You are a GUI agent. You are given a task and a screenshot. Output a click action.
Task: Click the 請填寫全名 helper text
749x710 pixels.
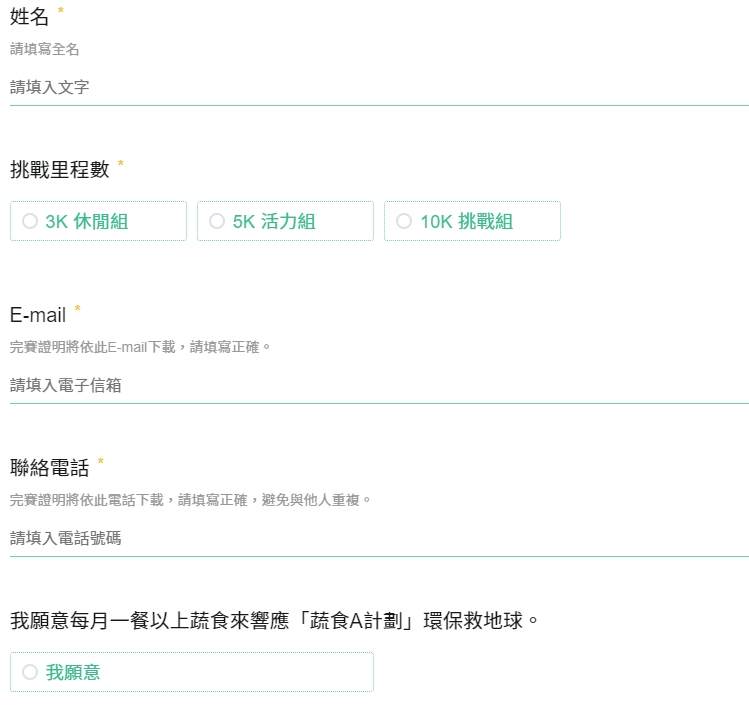[x=44, y=49]
